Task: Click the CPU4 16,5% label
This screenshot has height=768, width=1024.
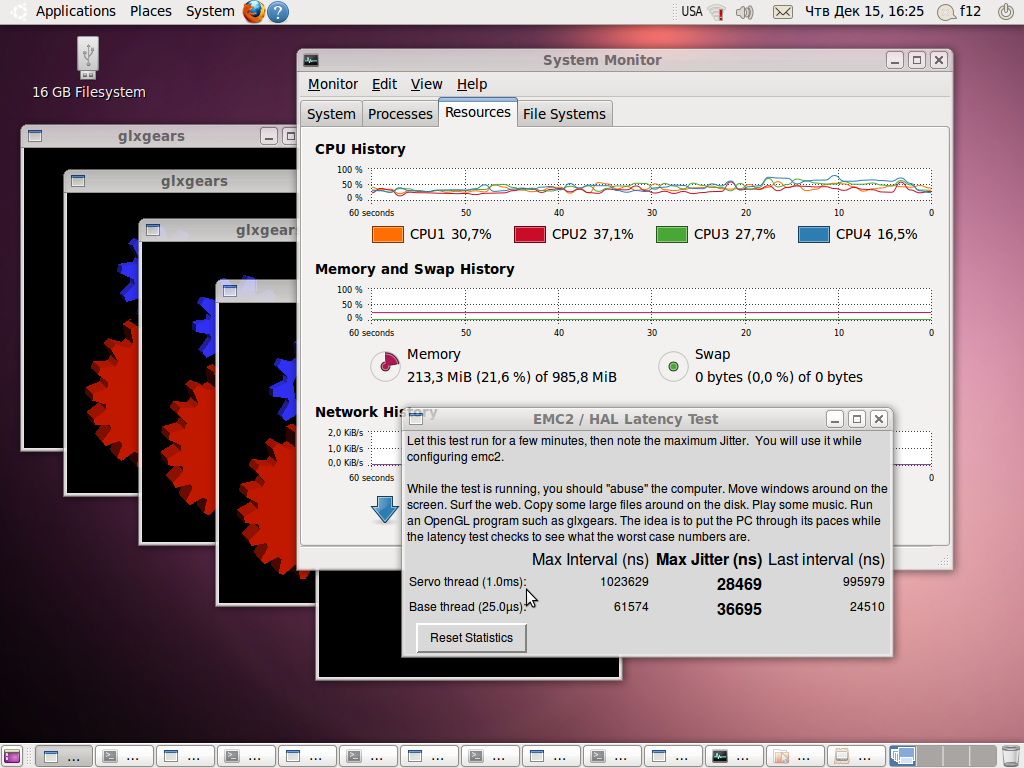Action: click(x=876, y=234)
